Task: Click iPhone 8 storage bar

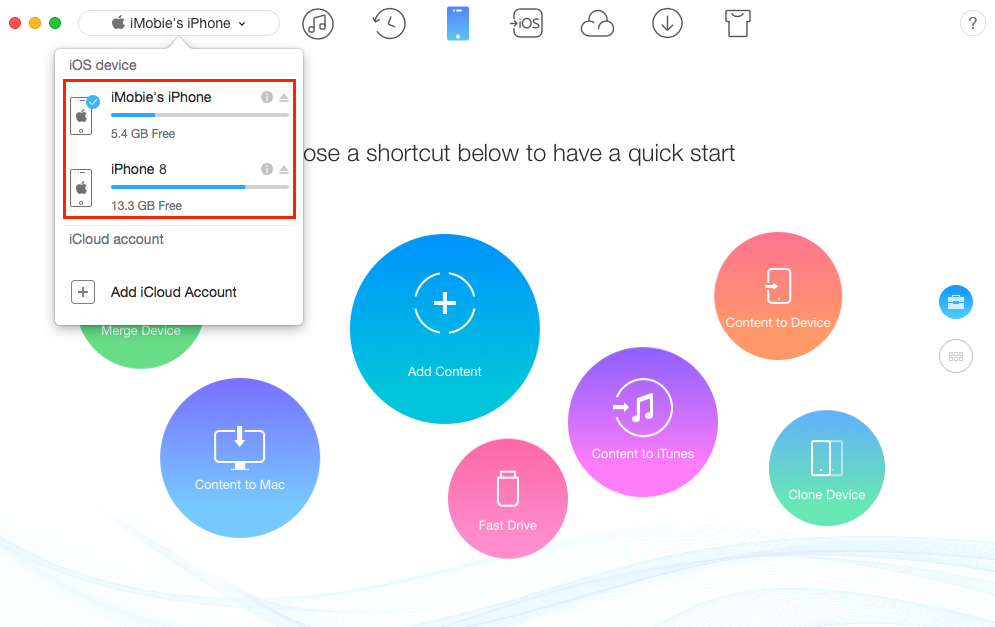Action: (200, 187)
